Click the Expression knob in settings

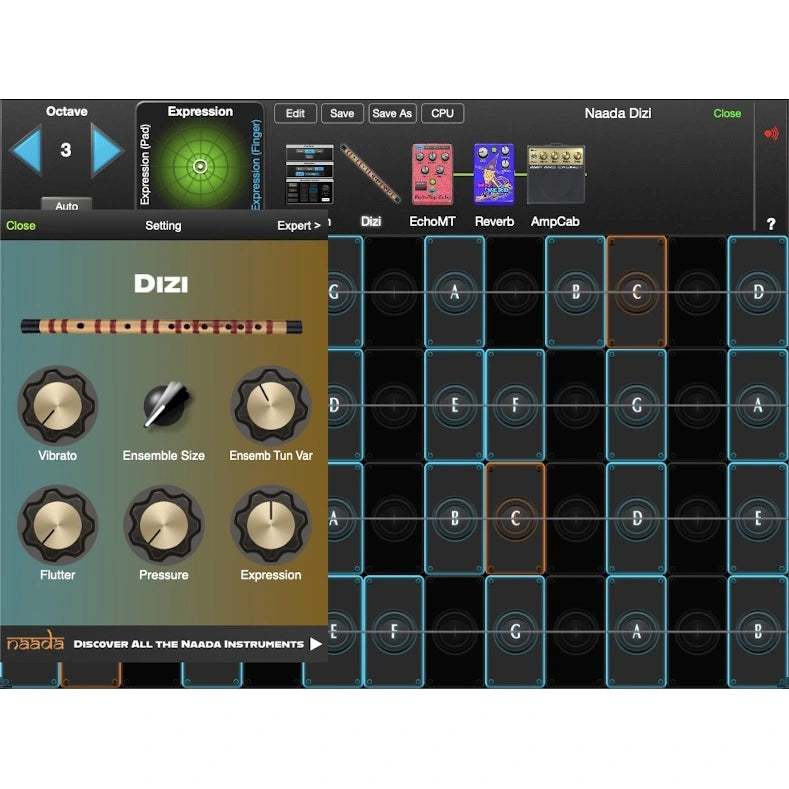point(271,525)
